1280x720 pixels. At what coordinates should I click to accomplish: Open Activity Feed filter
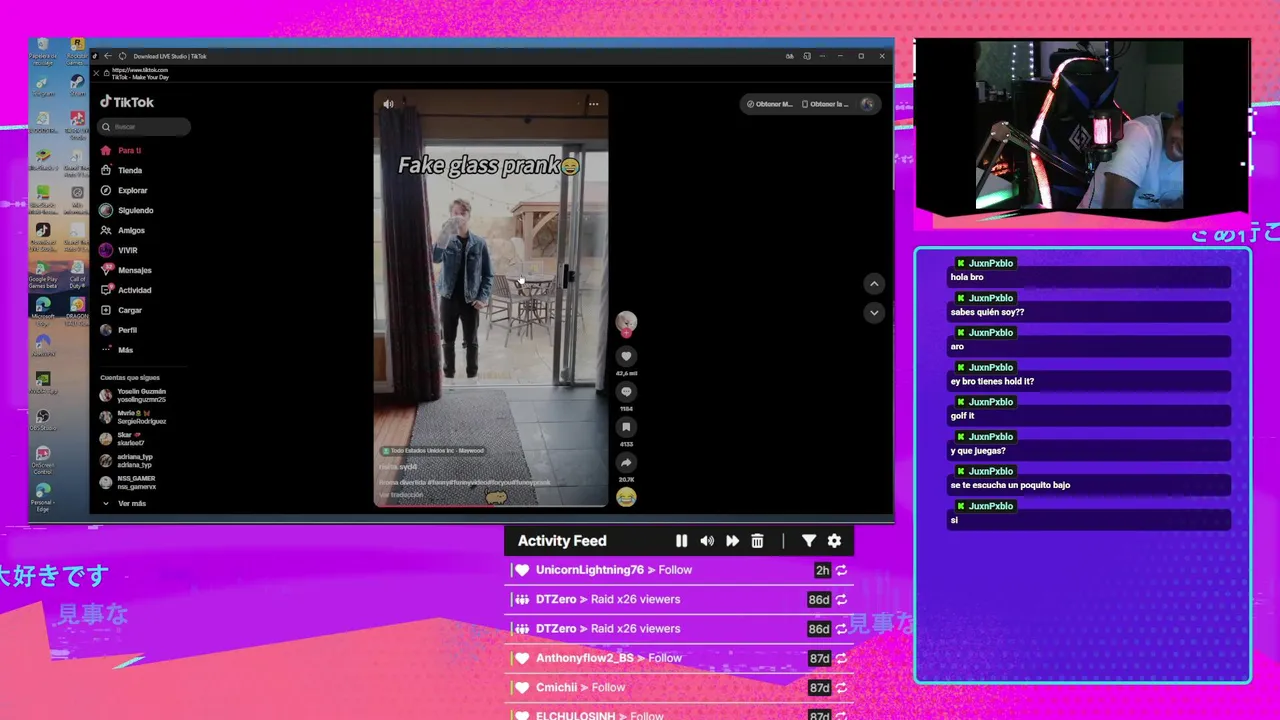click(809, 541)
